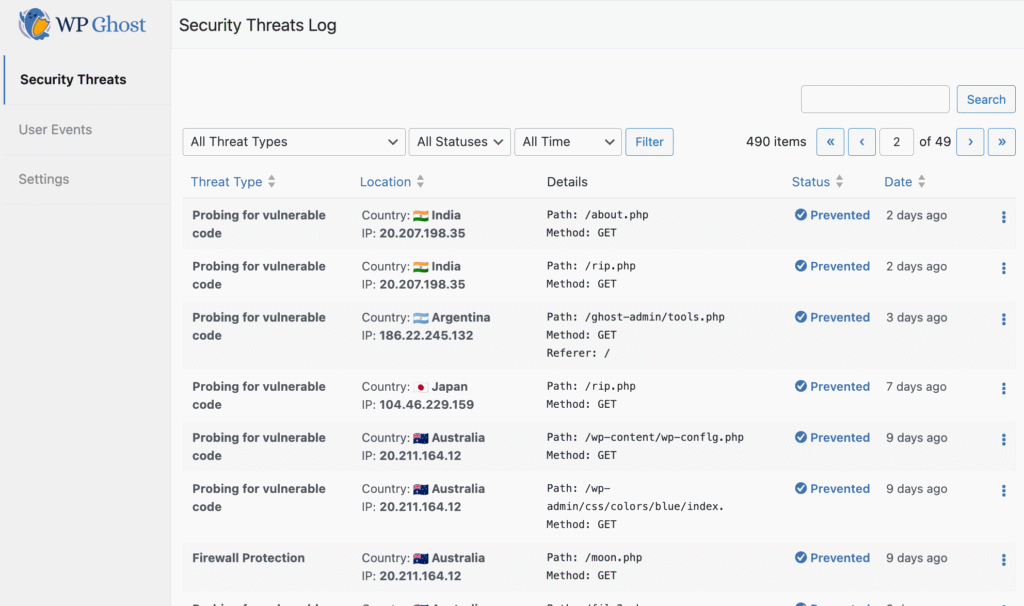Image resolution: width=1024 pixels, height=606 pixels.
Task: Click the Search button
Action: [986, 99]
